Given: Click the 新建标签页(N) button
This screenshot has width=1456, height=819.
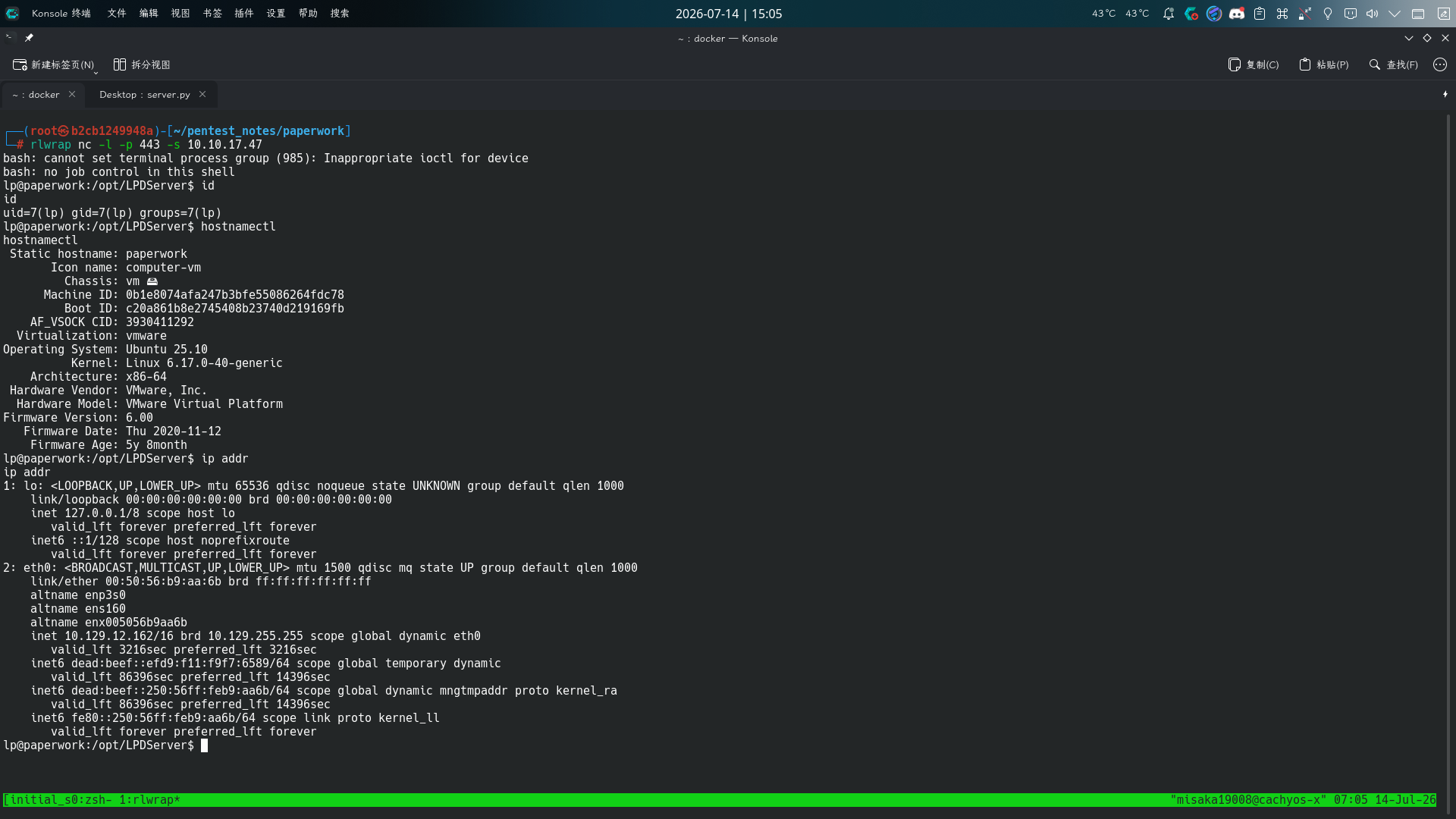Looking at the screenshot, I should tap(53, 65).
